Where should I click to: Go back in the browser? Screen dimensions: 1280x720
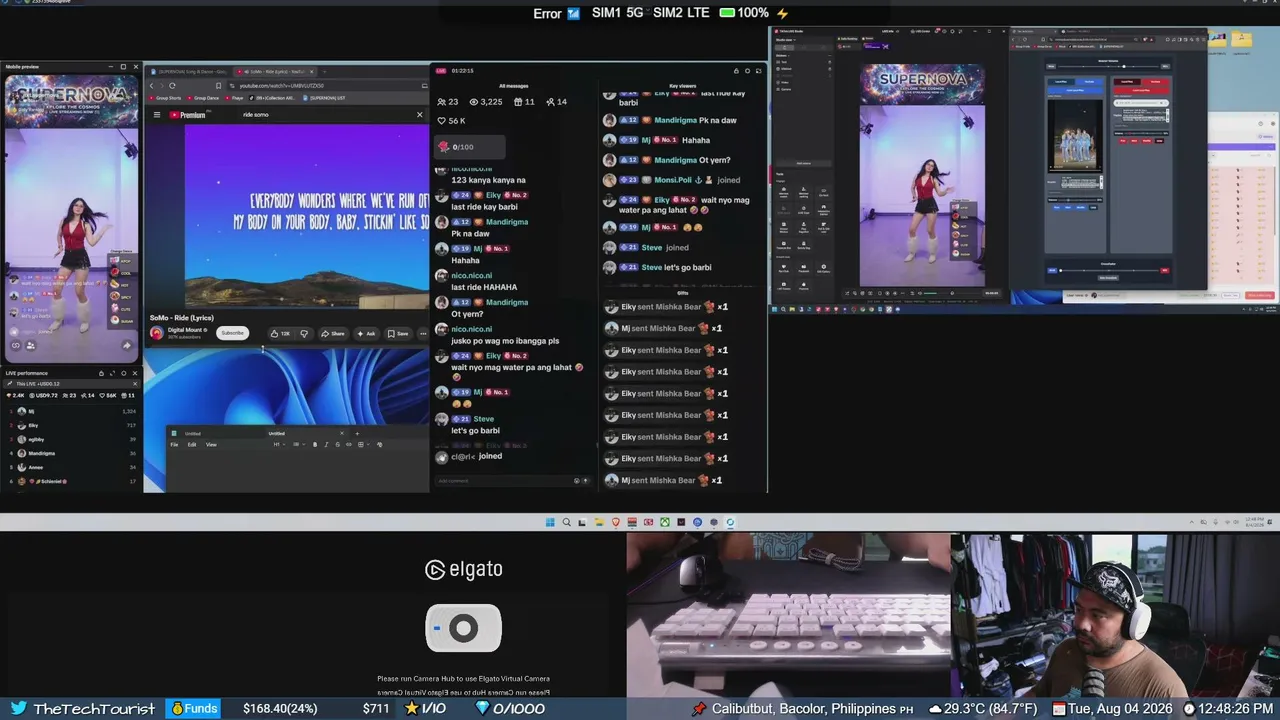click(151, 85)
